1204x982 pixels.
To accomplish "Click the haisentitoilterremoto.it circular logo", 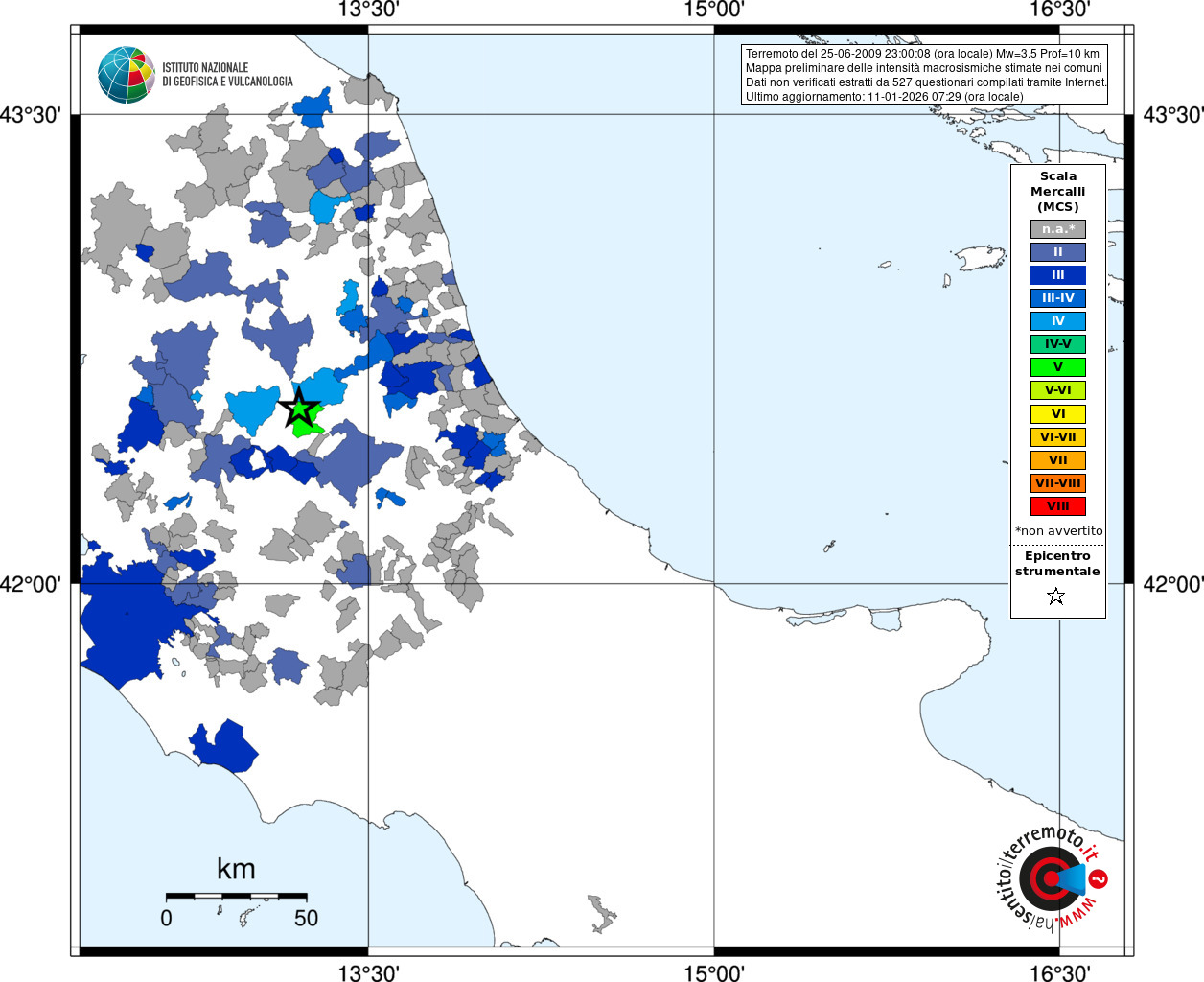I will 1052,878.
